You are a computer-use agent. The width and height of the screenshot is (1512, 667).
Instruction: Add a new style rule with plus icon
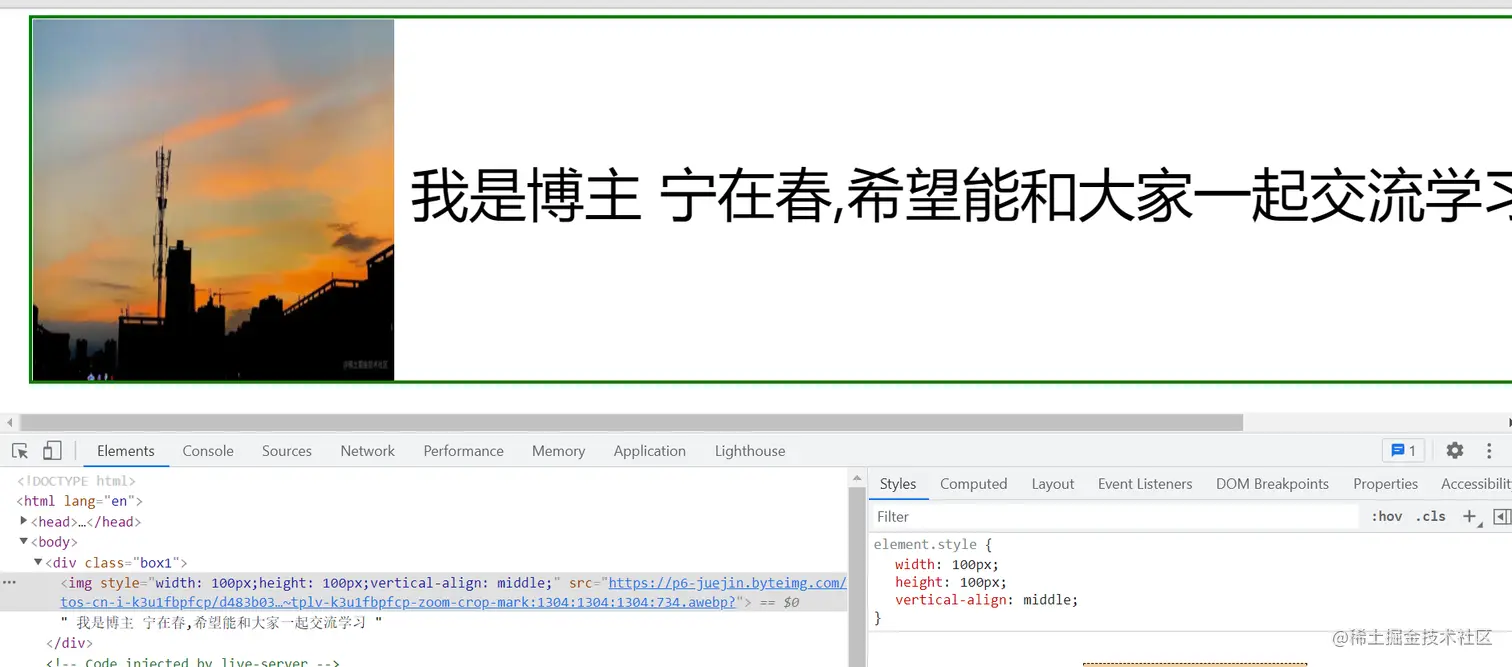click(1468, 516)
